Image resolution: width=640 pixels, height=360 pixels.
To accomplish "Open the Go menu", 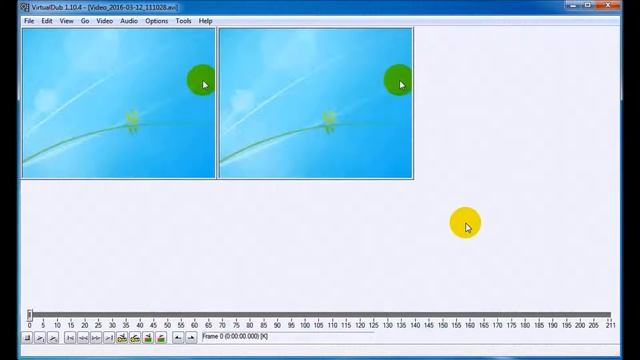I will (85, 21).
